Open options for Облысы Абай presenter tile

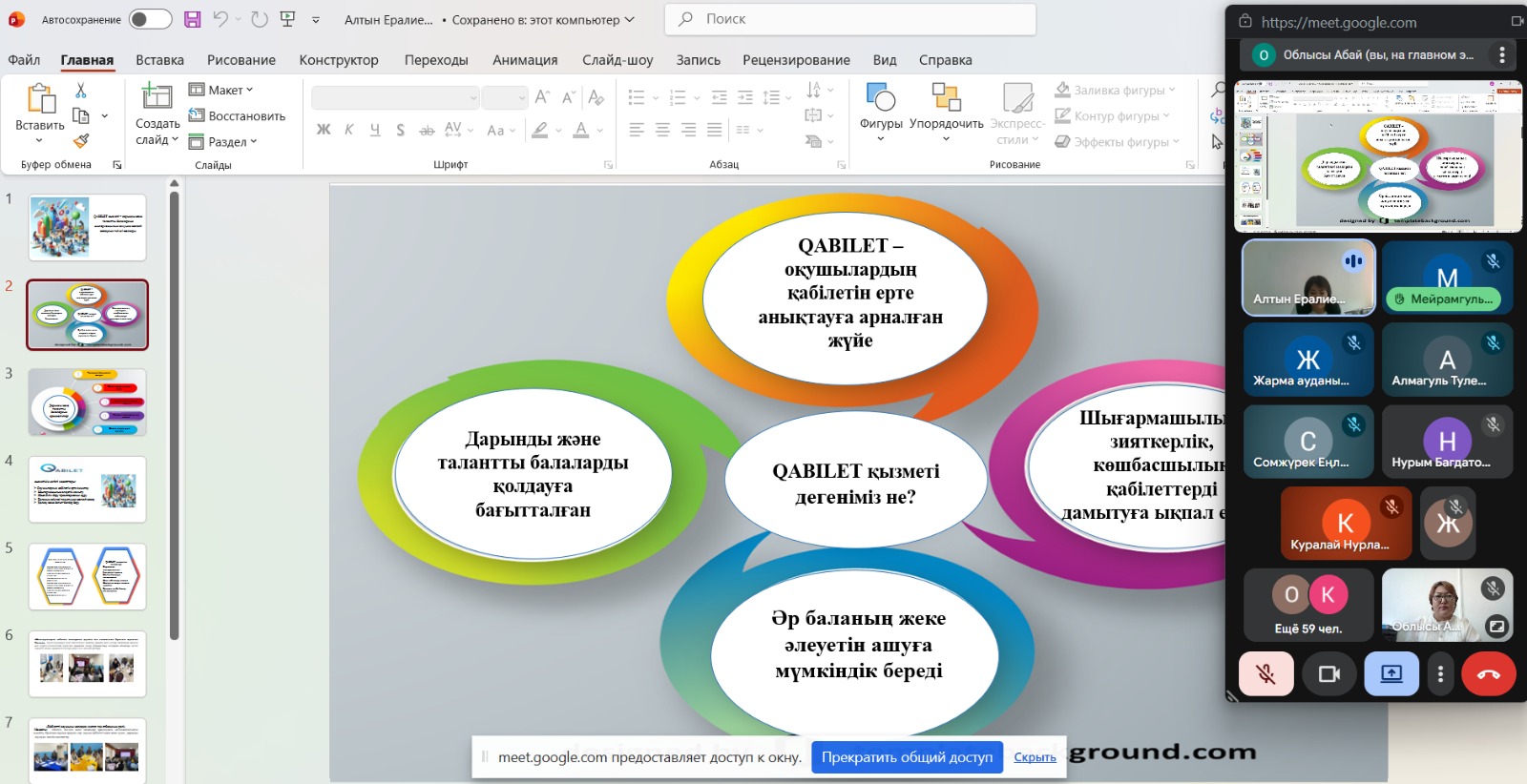coord(1502,55)
